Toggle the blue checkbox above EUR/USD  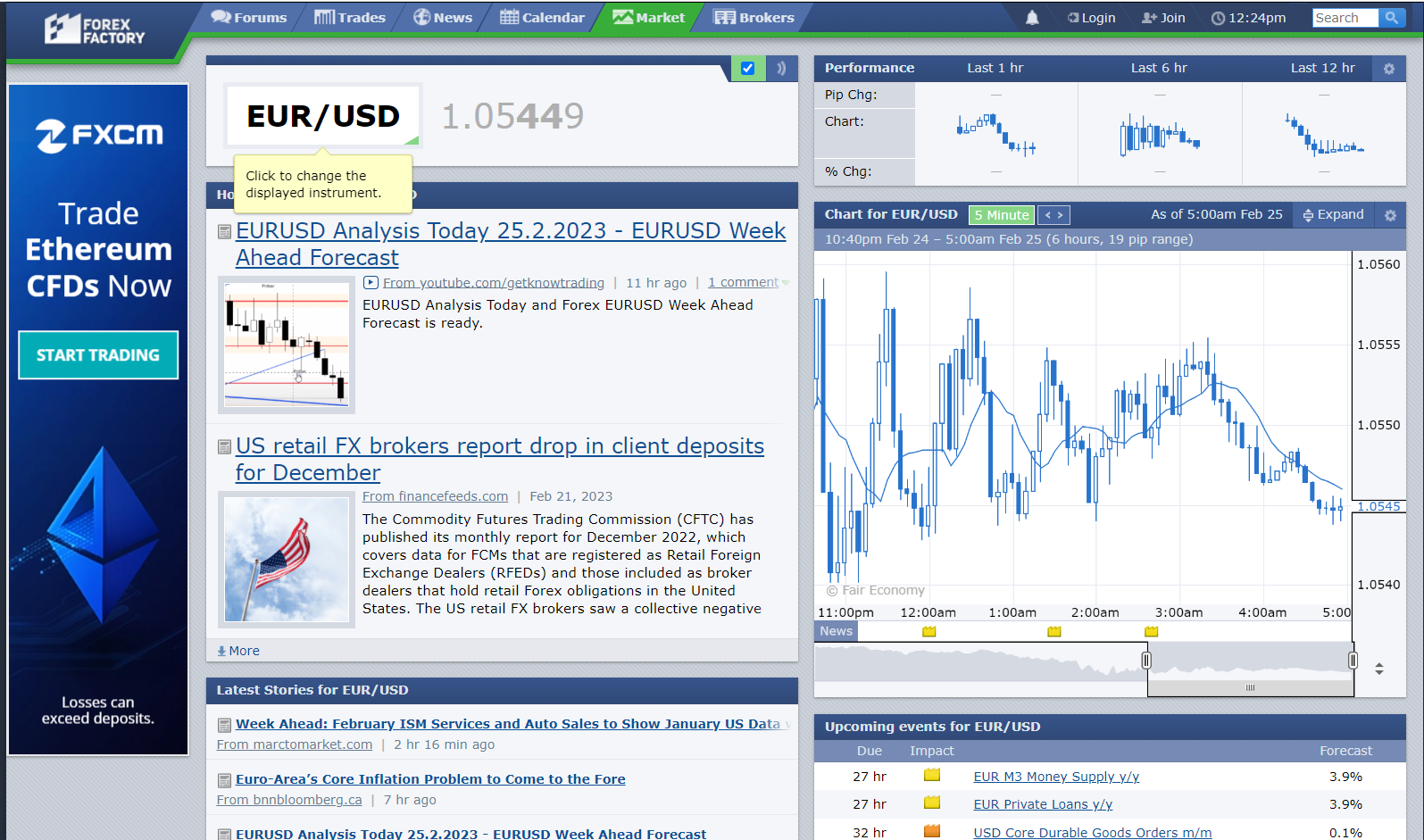pyautogui.click(x=748, y=69)
